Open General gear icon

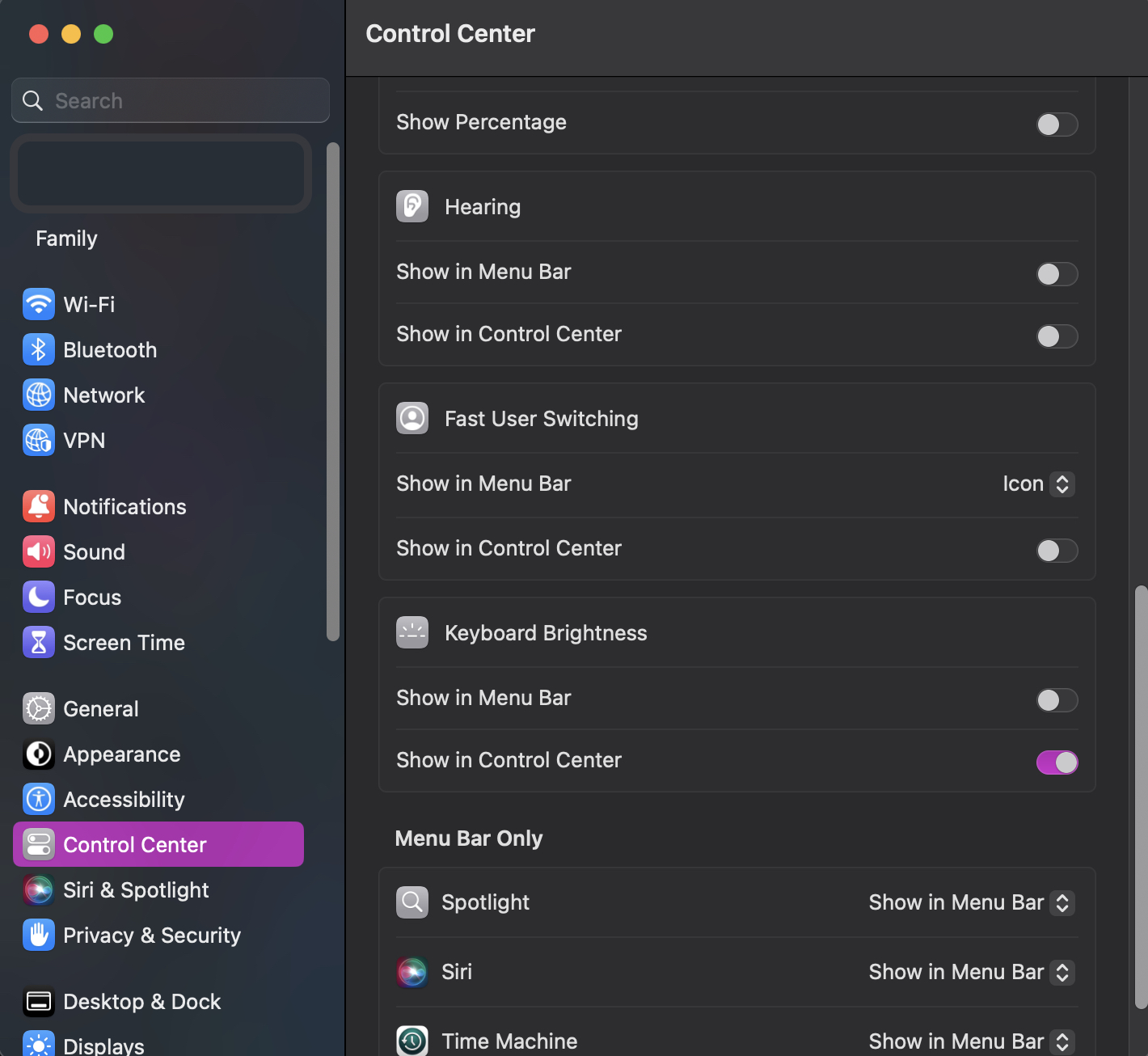click(x=39, y=709)
